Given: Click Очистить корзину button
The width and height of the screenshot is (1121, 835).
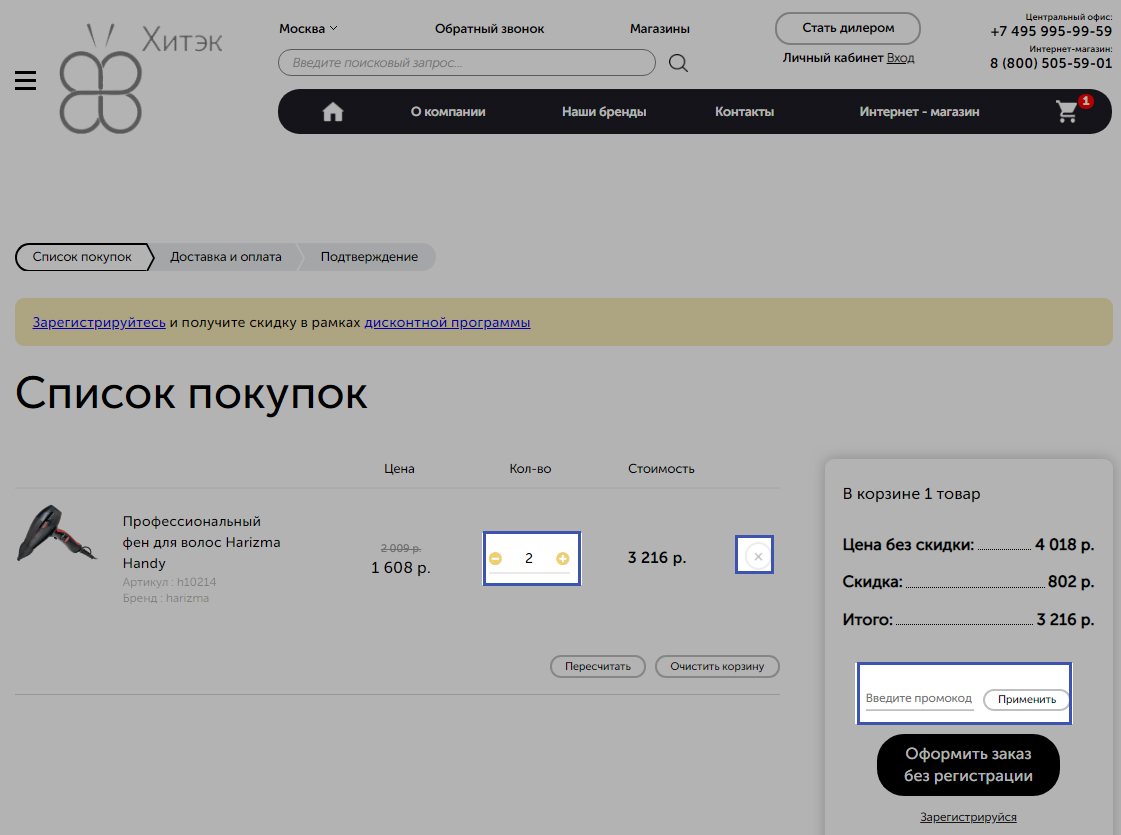Looking at the screenshot, I should tap(717, 667).
